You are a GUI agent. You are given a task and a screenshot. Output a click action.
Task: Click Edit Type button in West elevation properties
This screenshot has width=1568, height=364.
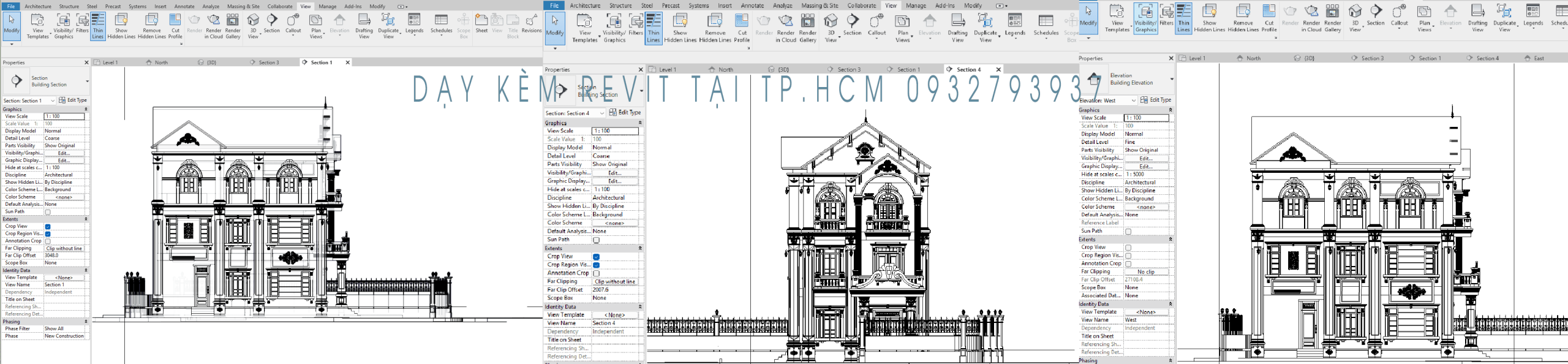pyautogui.click(x=1156, y=100)
